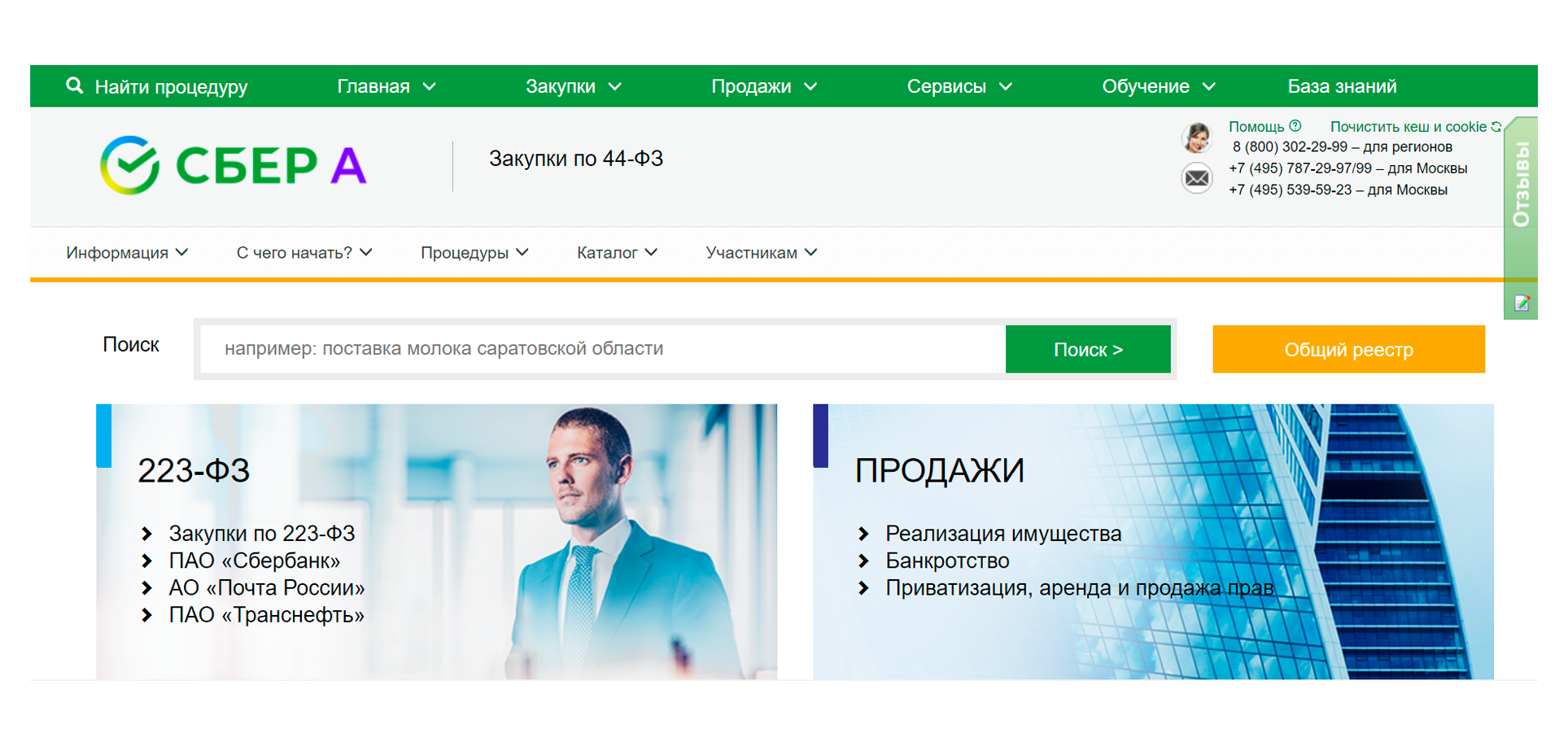Focus the search input field

click(603, 349)
